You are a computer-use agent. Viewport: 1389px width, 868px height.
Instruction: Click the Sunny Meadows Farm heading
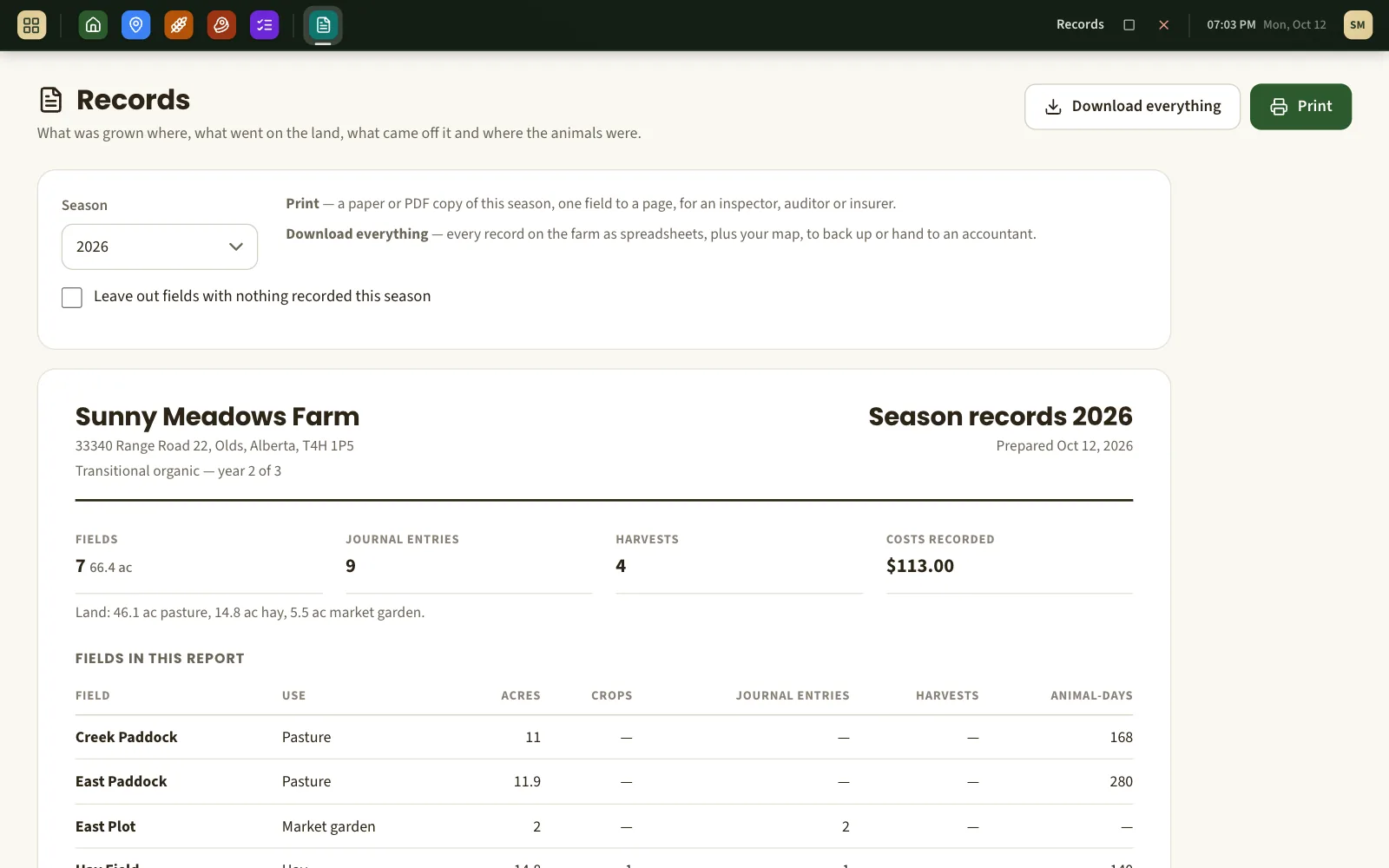217,417
